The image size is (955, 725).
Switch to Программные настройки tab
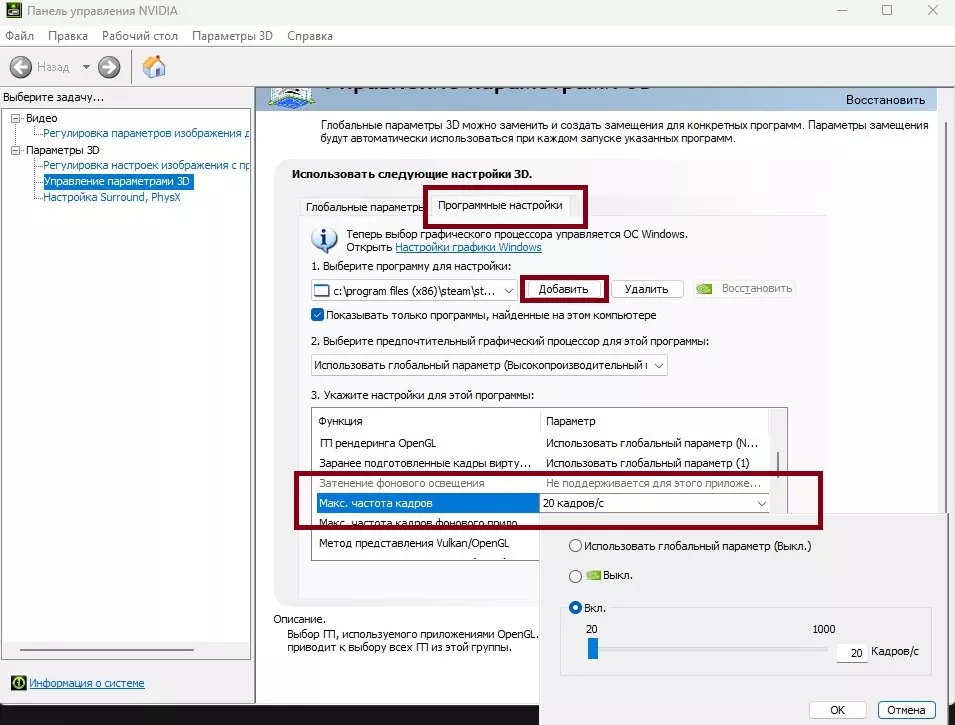click(500, 205)
